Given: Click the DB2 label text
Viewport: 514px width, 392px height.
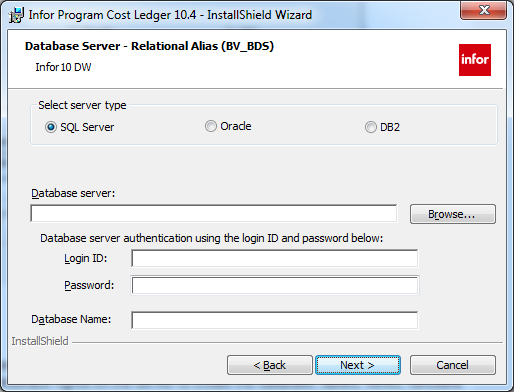Looking at the screenshot, I should click(x=390, y=127).
